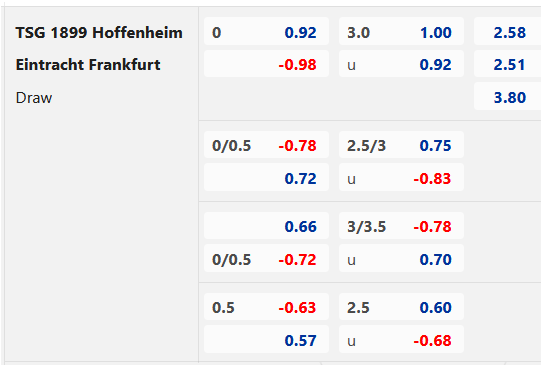Pick Frankfurt handicap odds 0.72
541x365 pixels.
(x=266, y=178)
